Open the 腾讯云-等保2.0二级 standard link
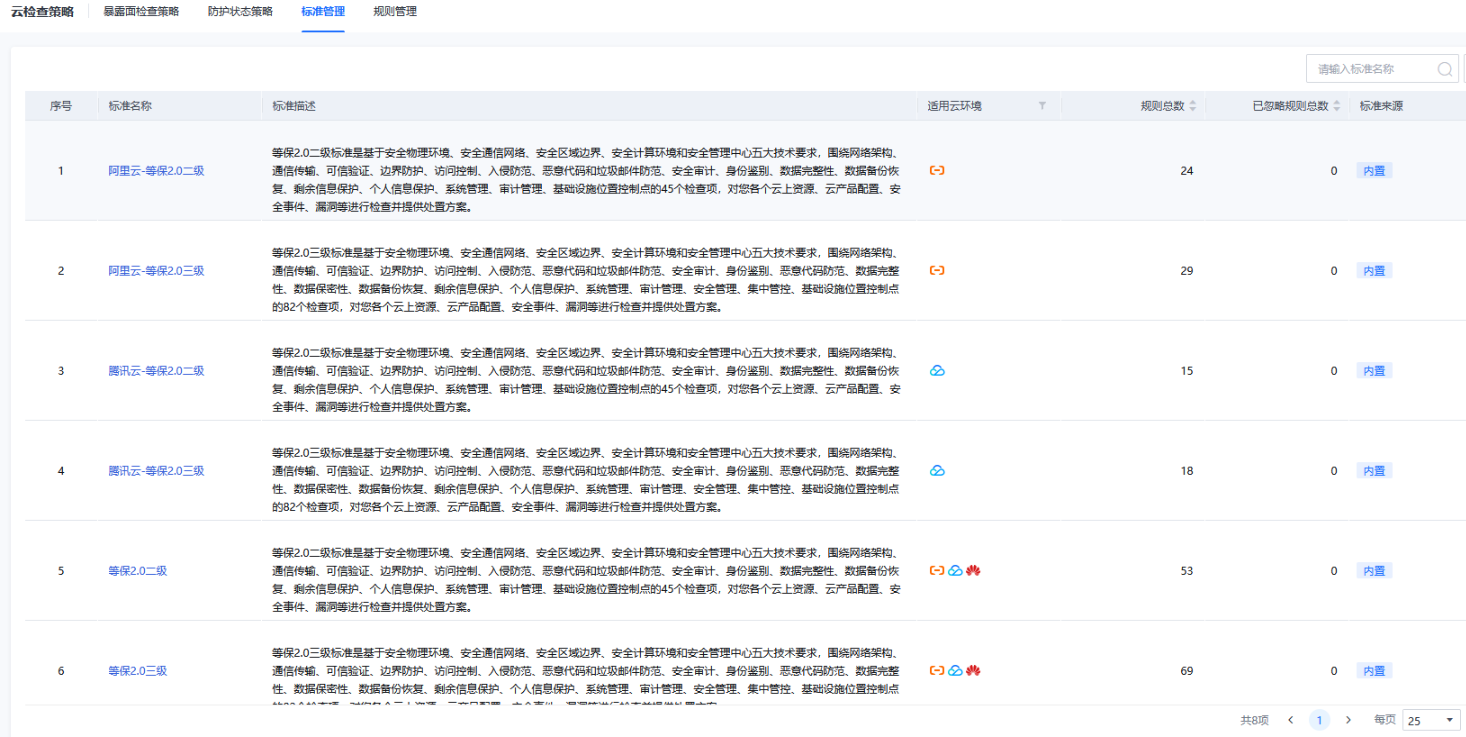Screen dimensions: 1466x737 click(156, 371)
